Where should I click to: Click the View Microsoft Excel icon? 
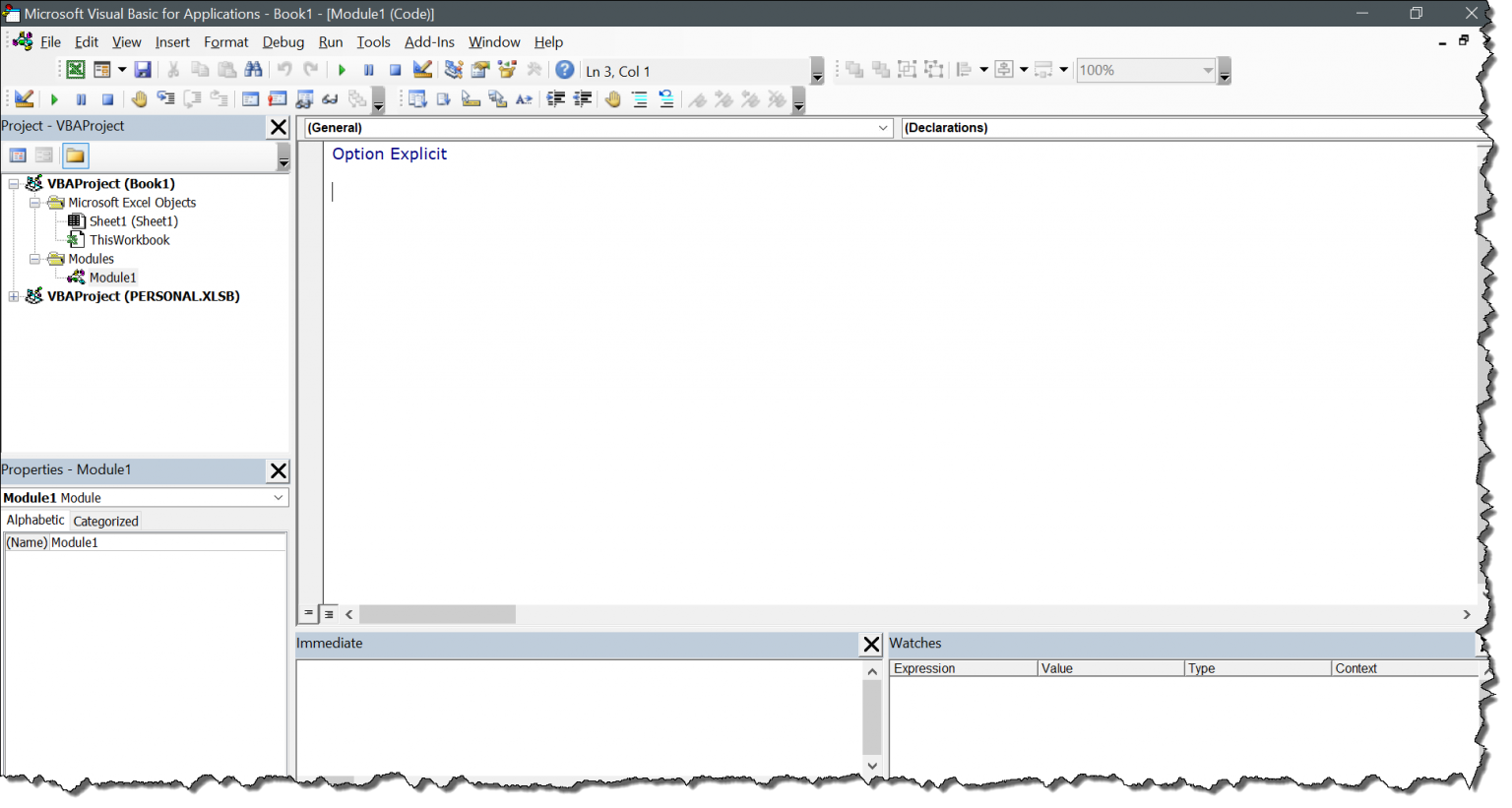[x=74, y=69]
